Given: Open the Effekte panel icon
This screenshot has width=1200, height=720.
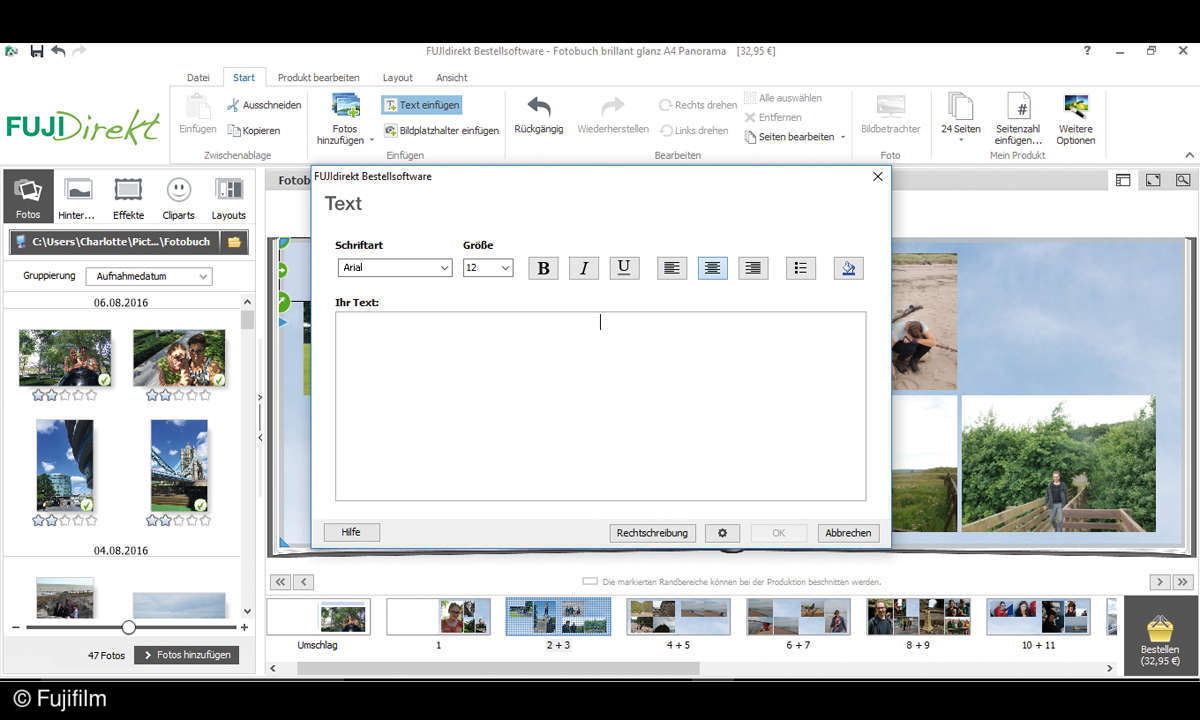Looking at the screenshot, I should [x=128, y=197].
